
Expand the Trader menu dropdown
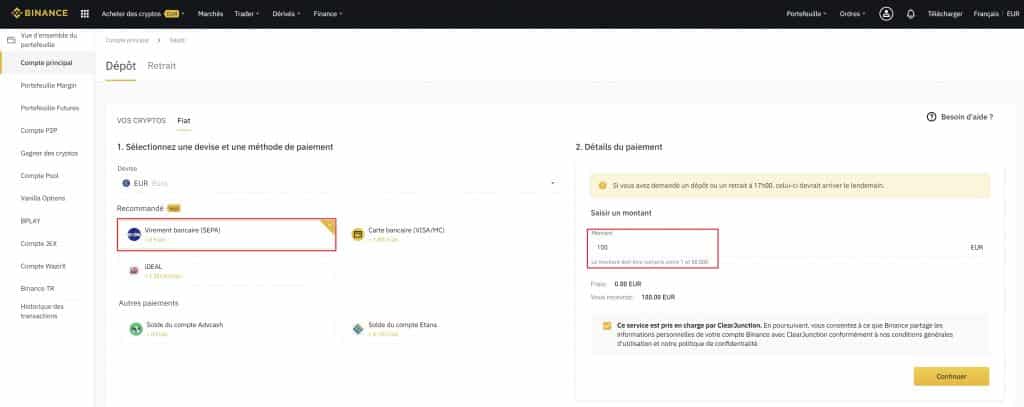tap(246, 13)
